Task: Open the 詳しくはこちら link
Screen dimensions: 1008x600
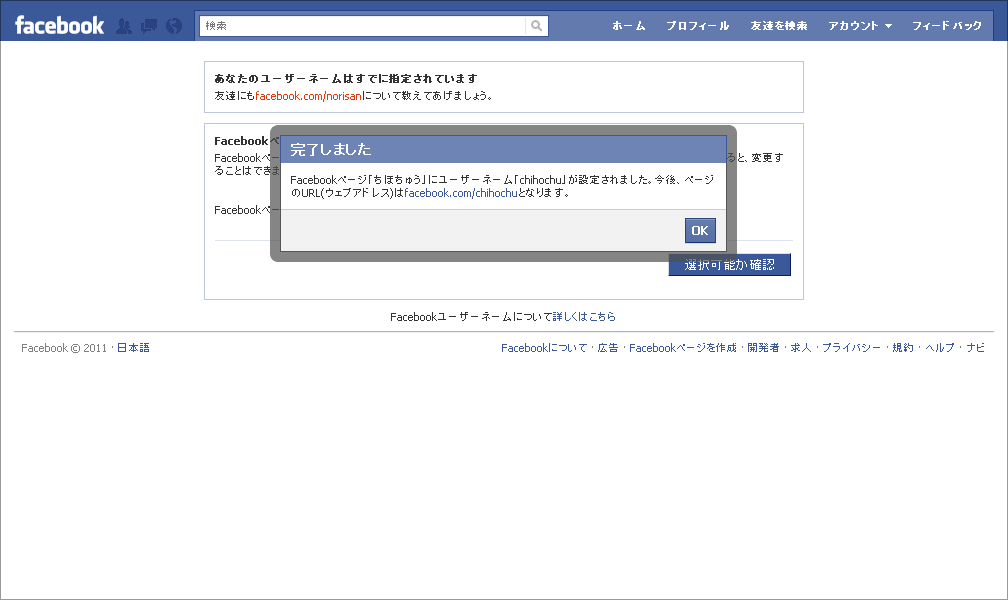Action: pyautogui.click(x=584, y=316)
